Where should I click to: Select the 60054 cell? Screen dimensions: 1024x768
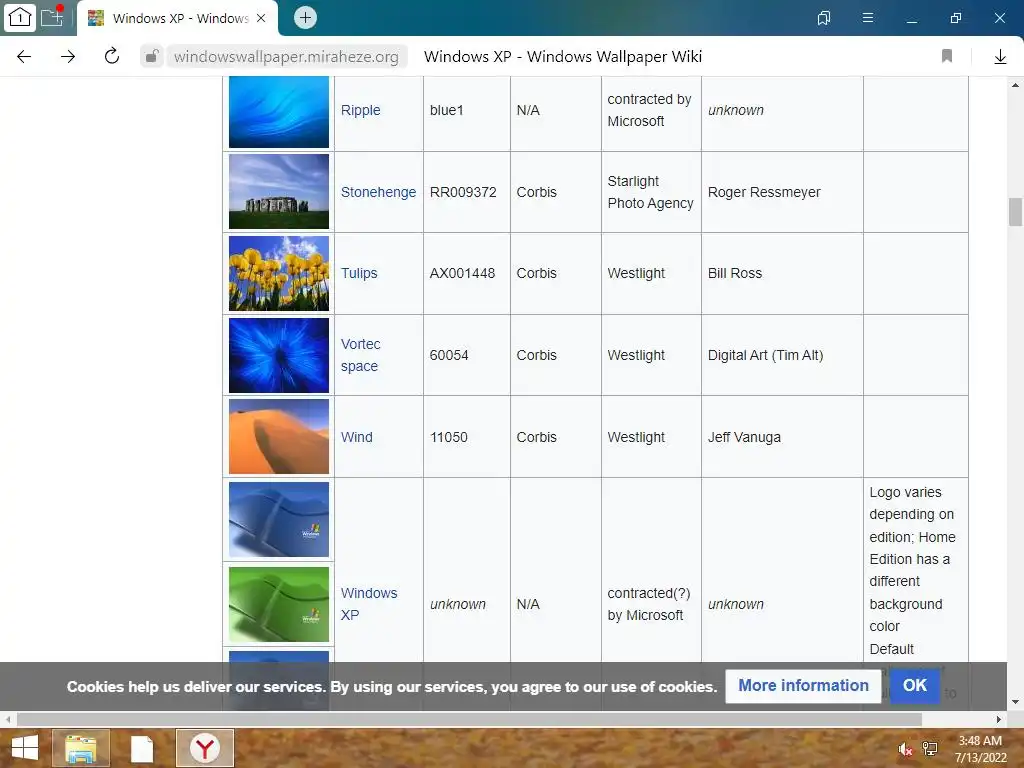tap(467, 355)
